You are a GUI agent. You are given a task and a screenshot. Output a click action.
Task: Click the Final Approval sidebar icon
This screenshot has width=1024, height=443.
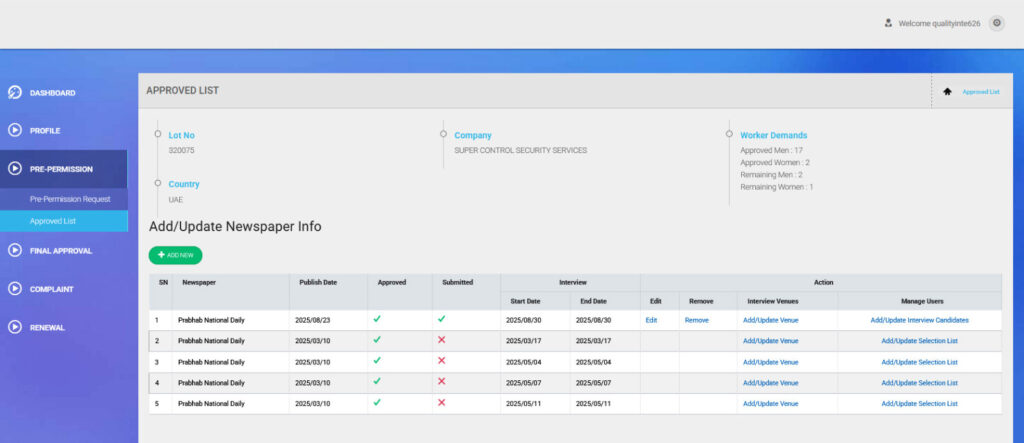[15, 251]
